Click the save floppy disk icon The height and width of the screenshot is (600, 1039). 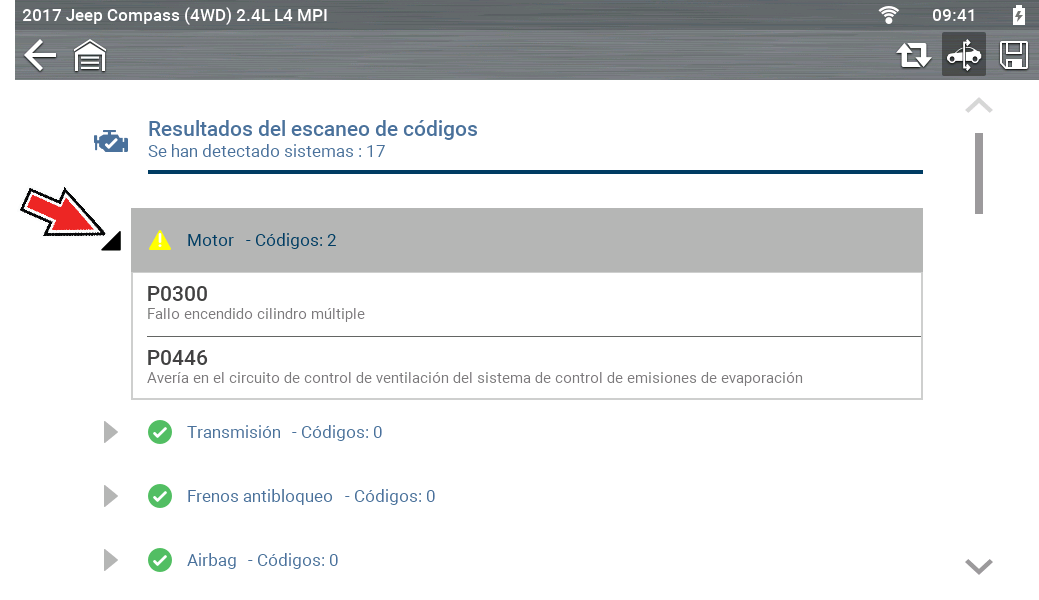[1014, 56]
